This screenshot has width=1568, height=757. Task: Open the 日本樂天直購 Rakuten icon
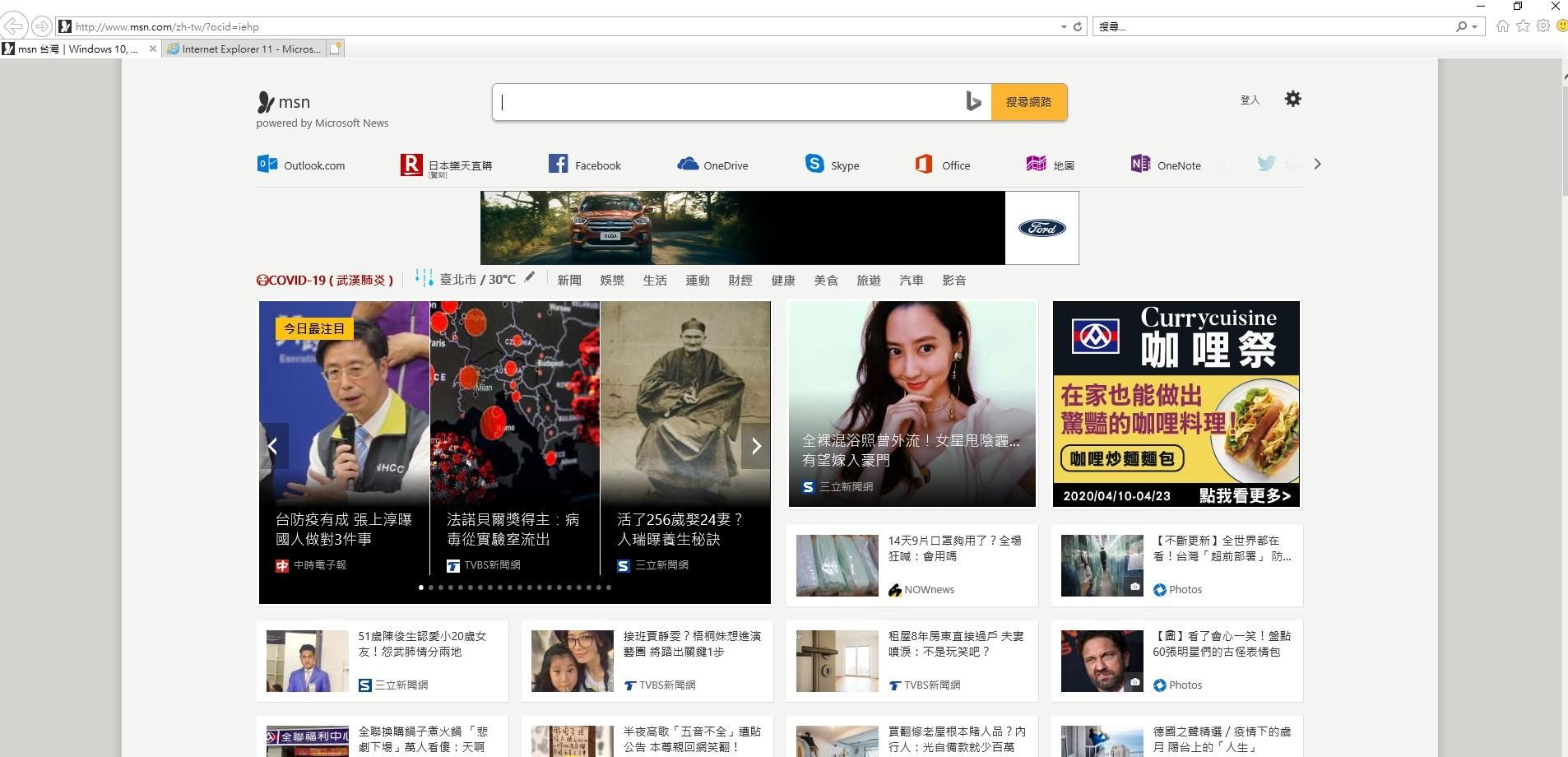tap(411, 165)
